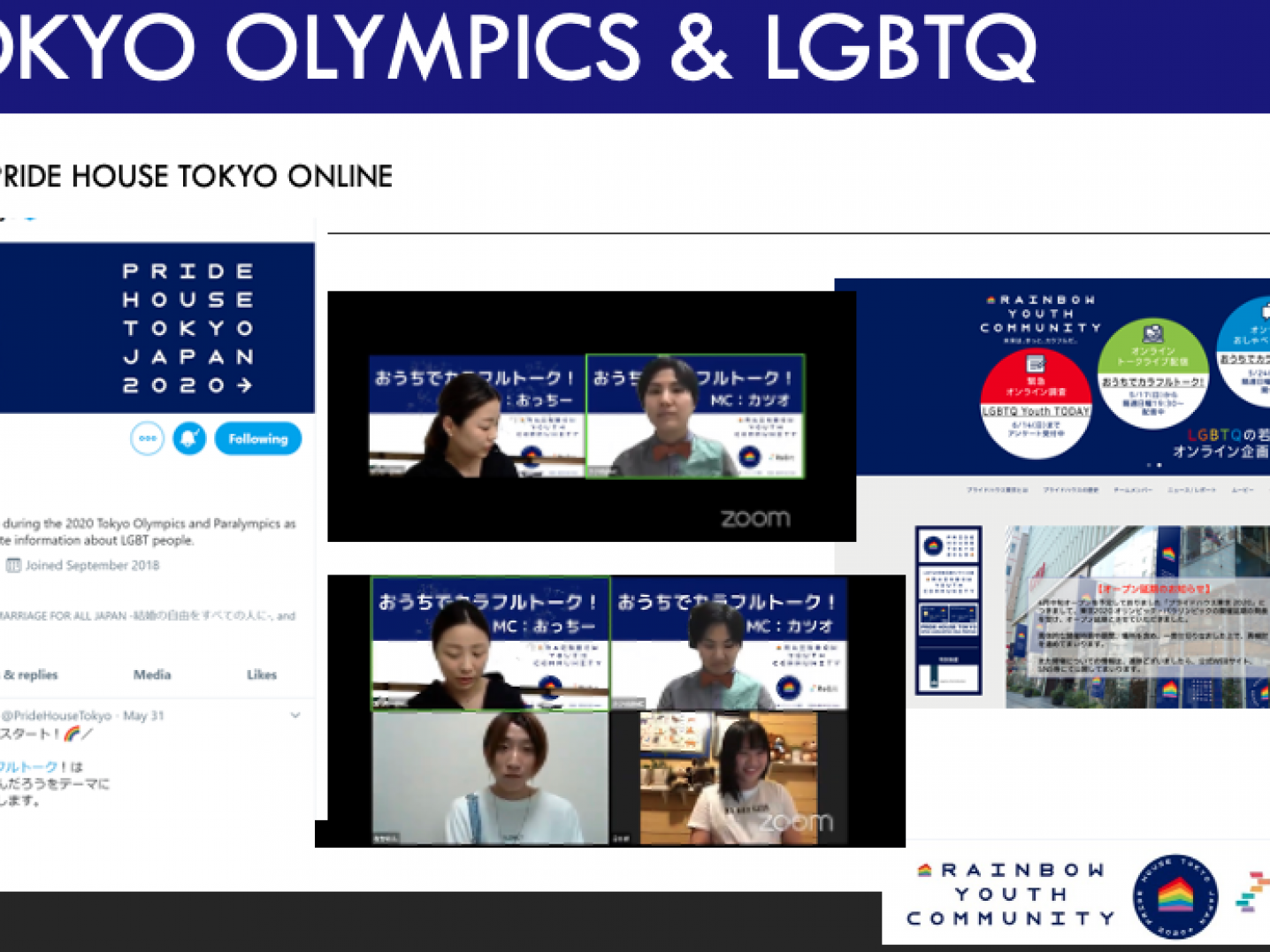Click the green online talk live circle on website
The height and width of the screenshot is (952, 1270).
[x=1152, y=374]
